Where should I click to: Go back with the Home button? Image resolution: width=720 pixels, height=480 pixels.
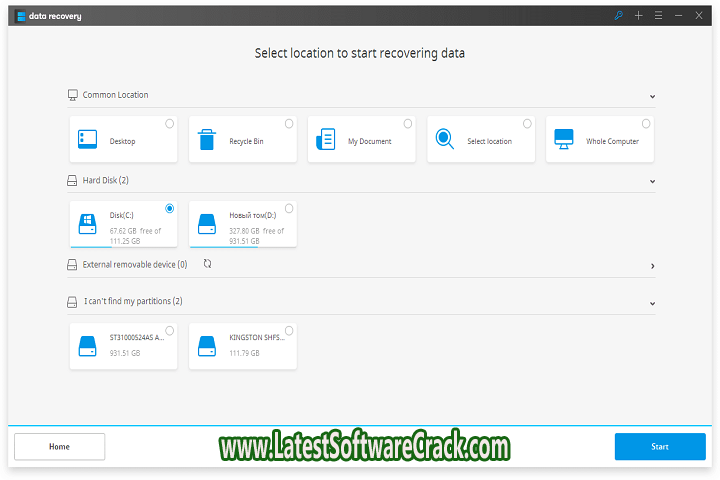(x=59, y=446)
